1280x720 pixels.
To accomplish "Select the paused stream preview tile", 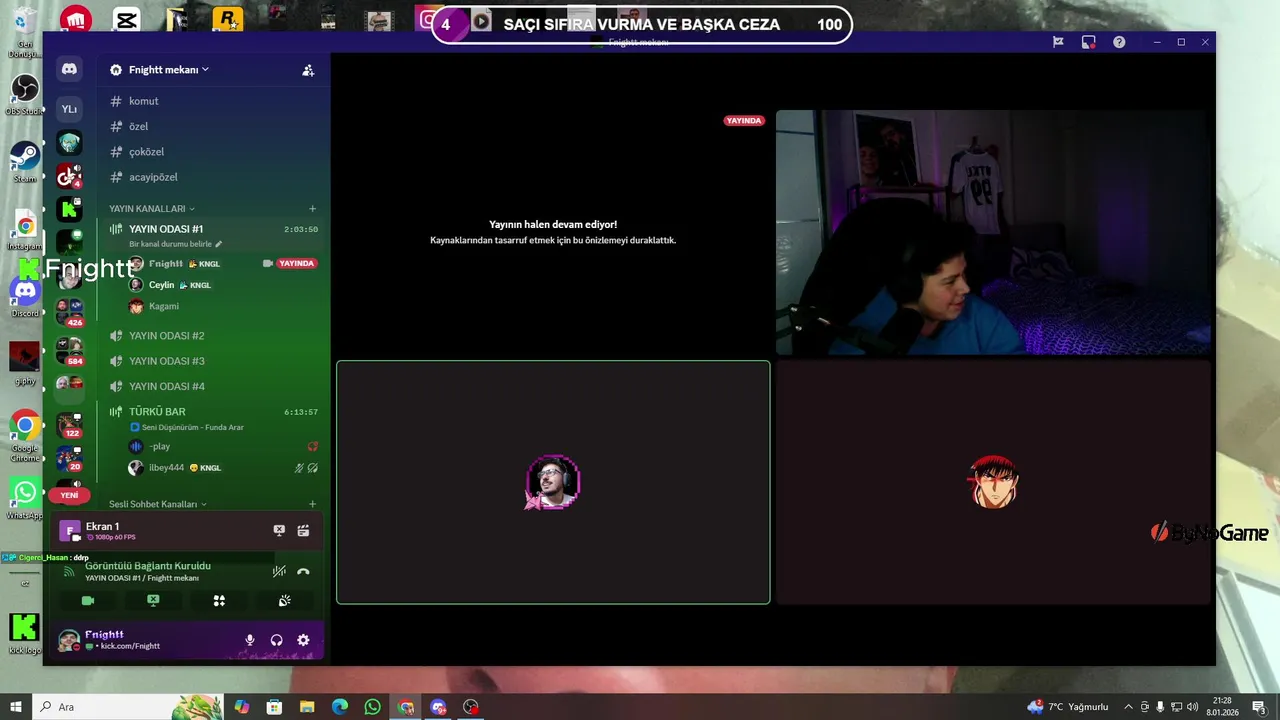I will click(x=553, y=232).
